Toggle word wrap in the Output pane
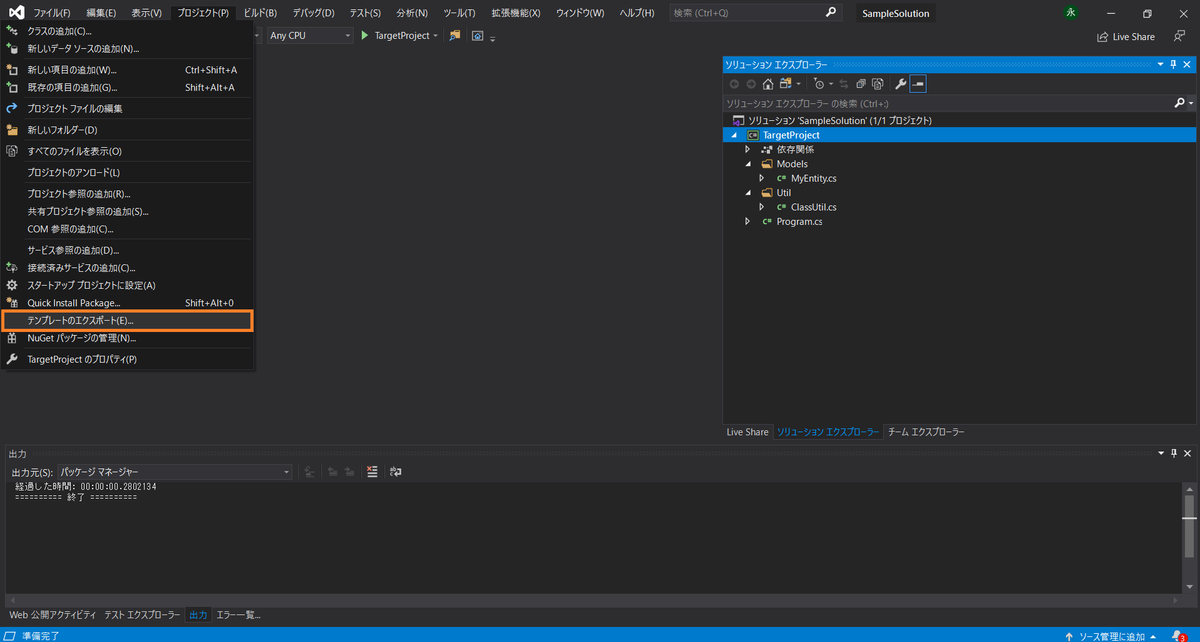The image size is (1200, 642). pos(396,471)
